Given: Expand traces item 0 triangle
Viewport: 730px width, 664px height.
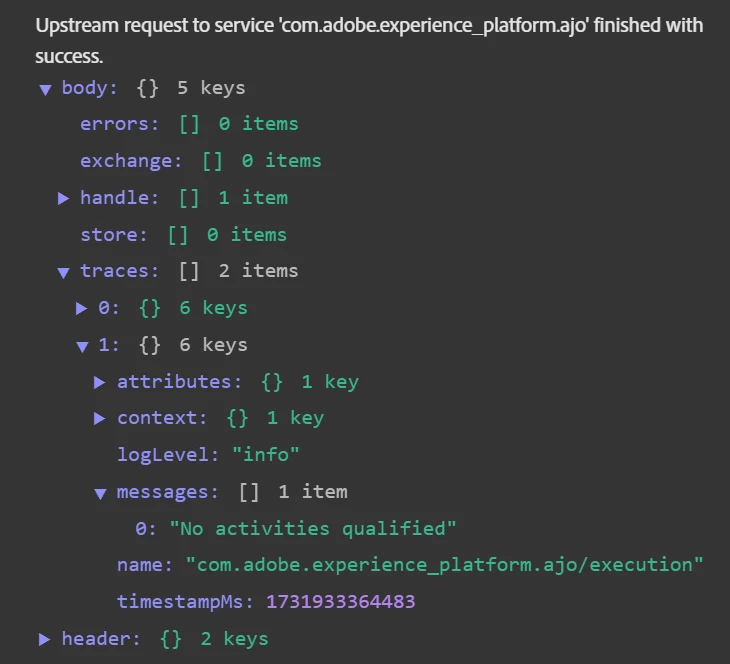Looking at the screenshot, I should (x=81, y=308).
